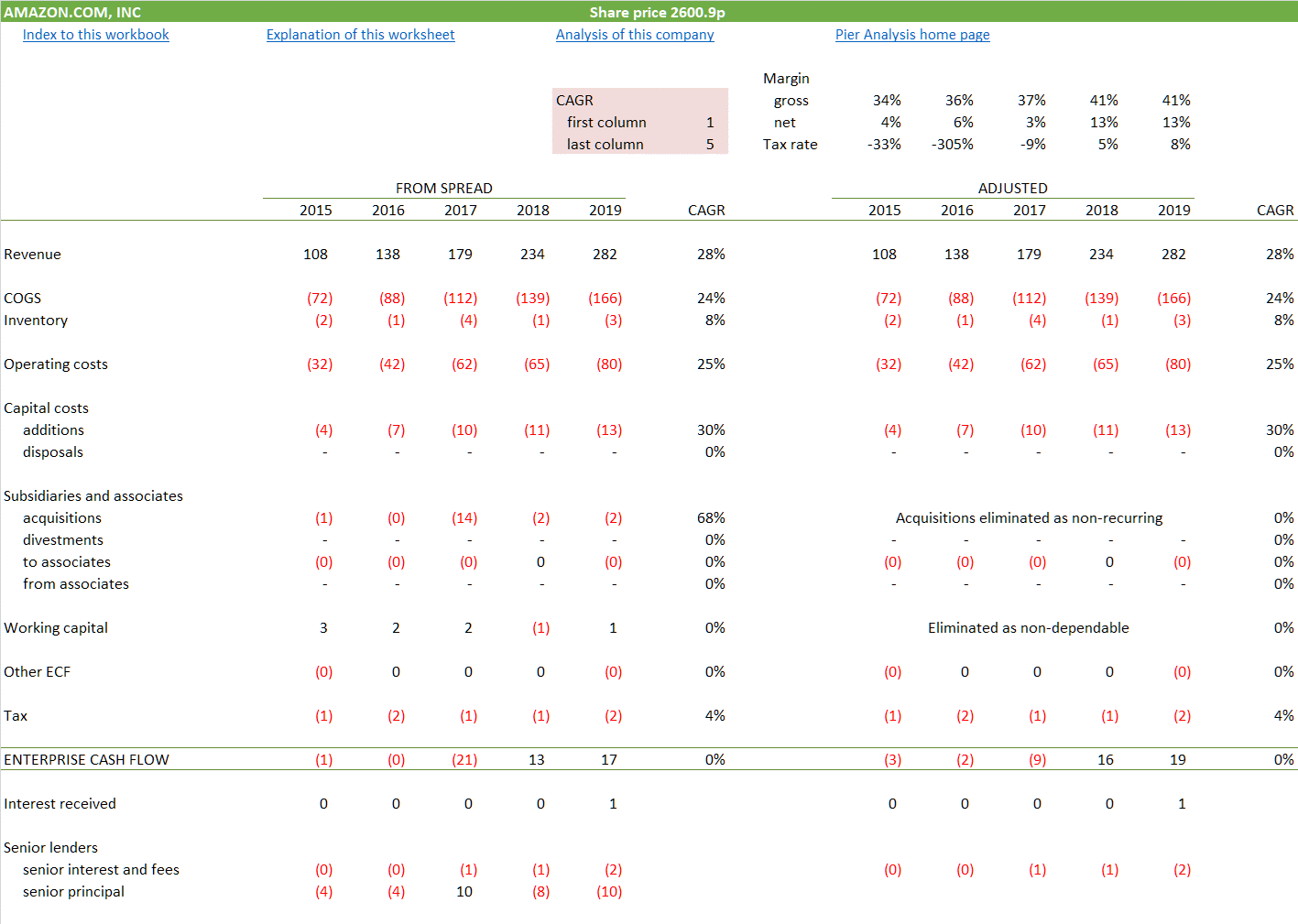Select Subsidiaries and associates label

(x=93, y=496)
